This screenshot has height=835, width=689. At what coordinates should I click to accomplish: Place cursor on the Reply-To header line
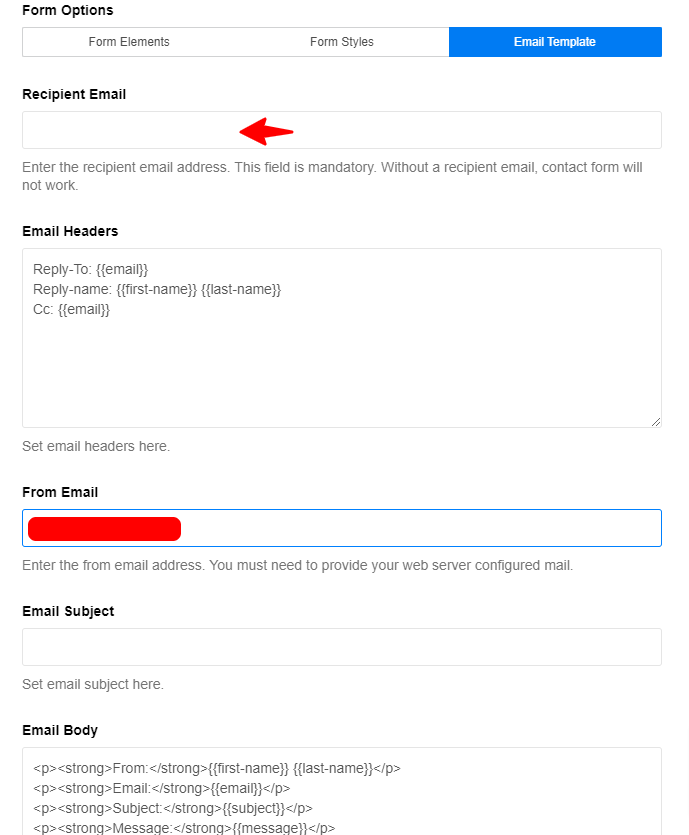click(91, 269)
